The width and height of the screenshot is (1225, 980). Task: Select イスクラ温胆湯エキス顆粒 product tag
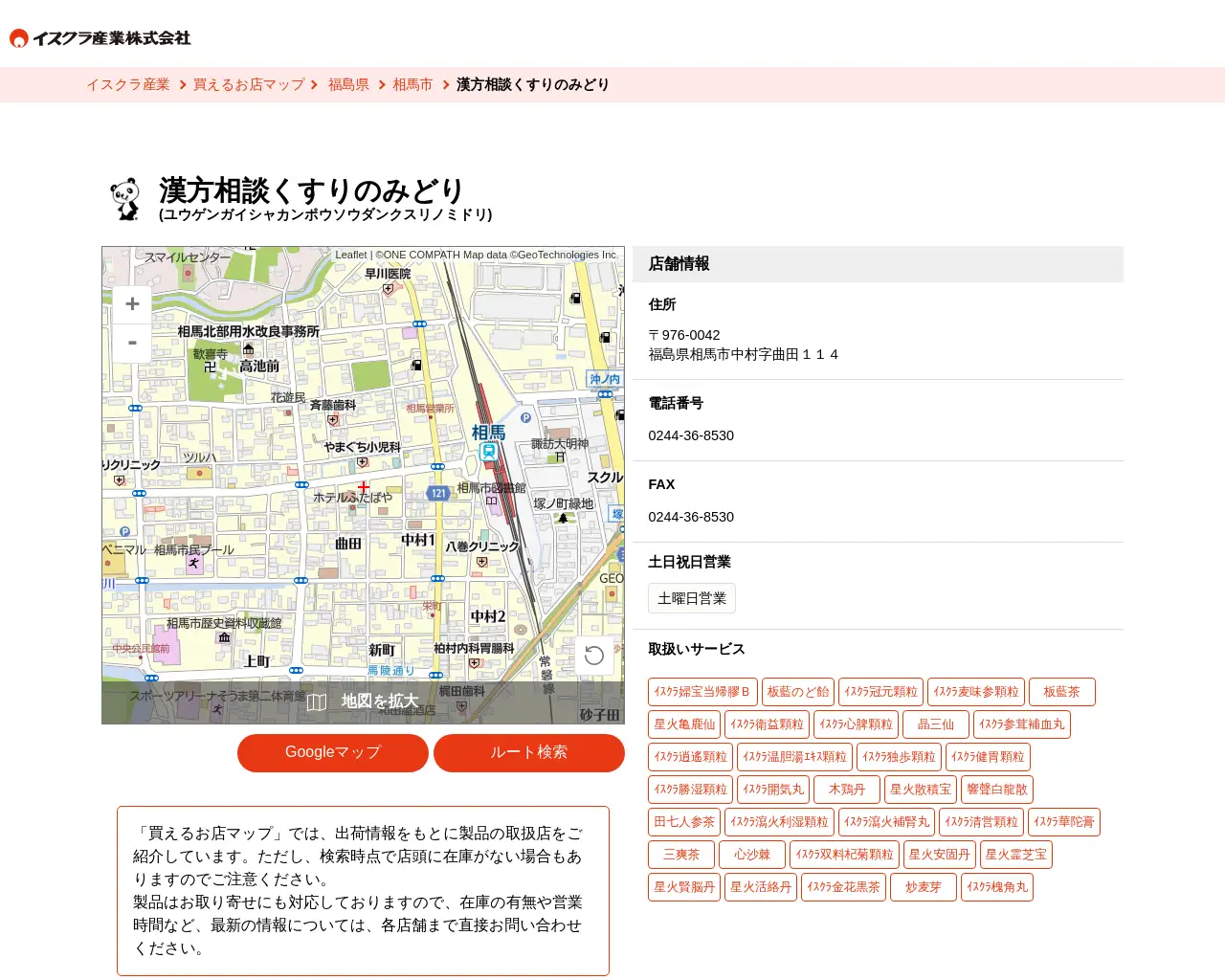point(794,757)
